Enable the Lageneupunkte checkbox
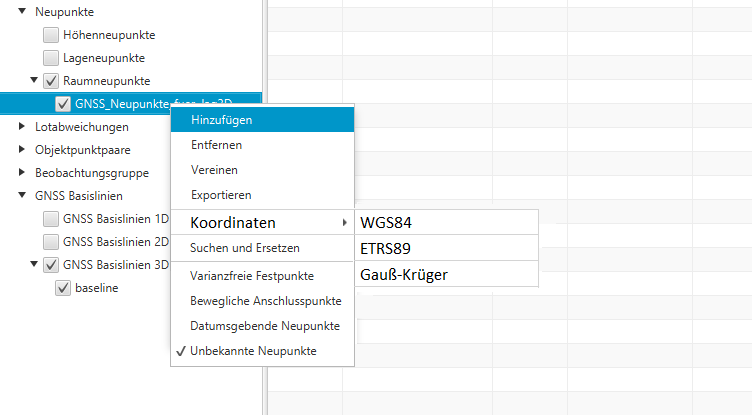 [x=51, y=59]
